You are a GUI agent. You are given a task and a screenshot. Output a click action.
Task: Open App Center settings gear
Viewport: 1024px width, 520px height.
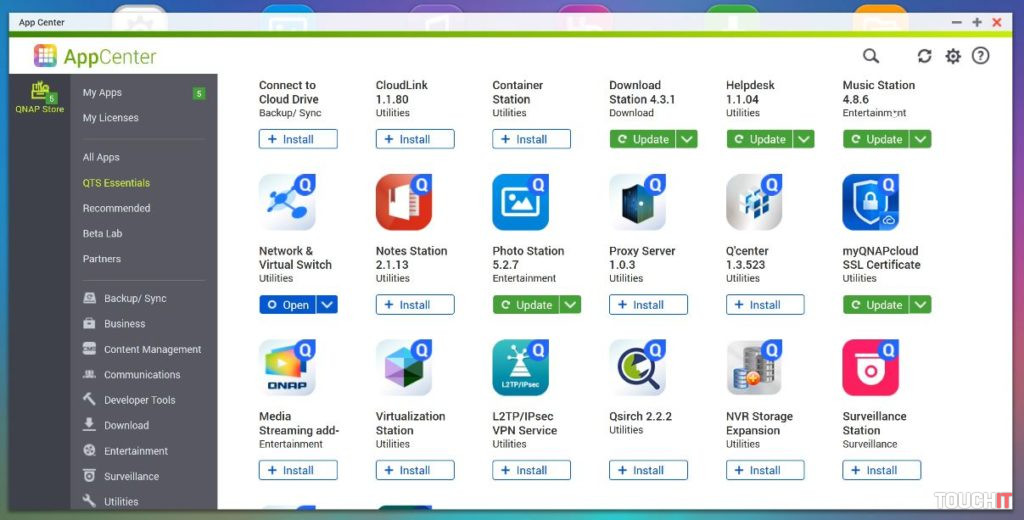pyautogui.click(x=953, y=56)
